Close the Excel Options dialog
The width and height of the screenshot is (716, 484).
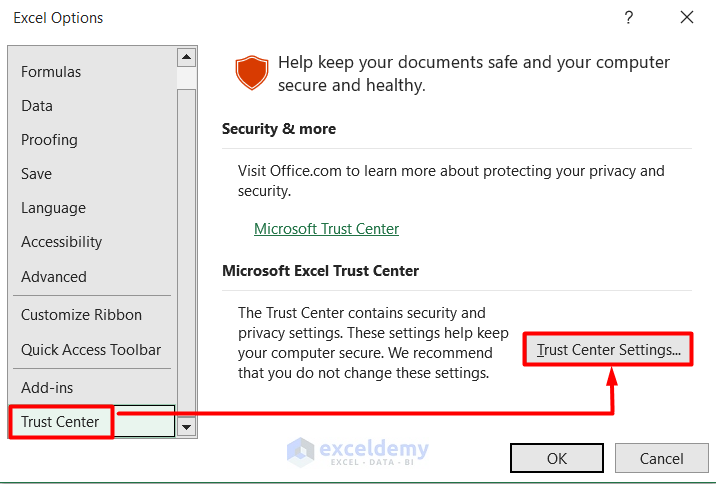686,17
